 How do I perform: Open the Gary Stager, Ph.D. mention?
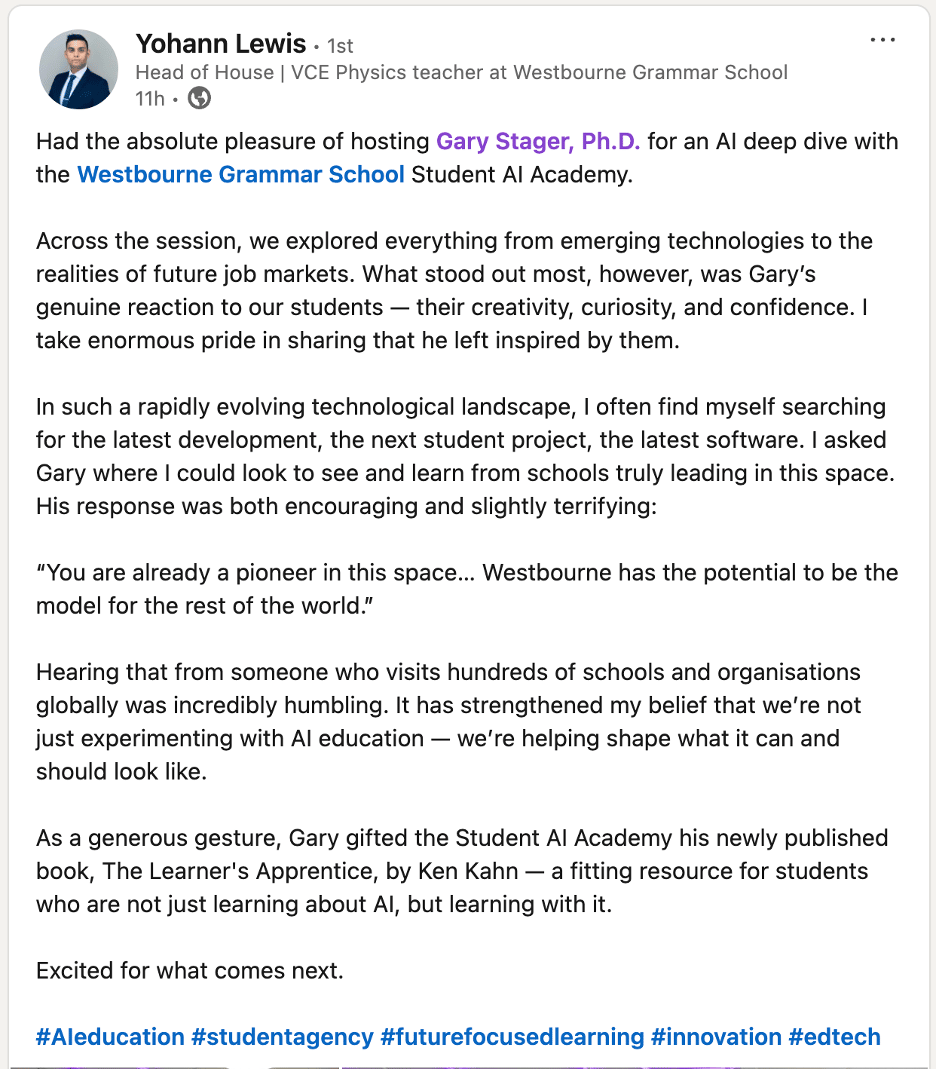coord(538,141)
